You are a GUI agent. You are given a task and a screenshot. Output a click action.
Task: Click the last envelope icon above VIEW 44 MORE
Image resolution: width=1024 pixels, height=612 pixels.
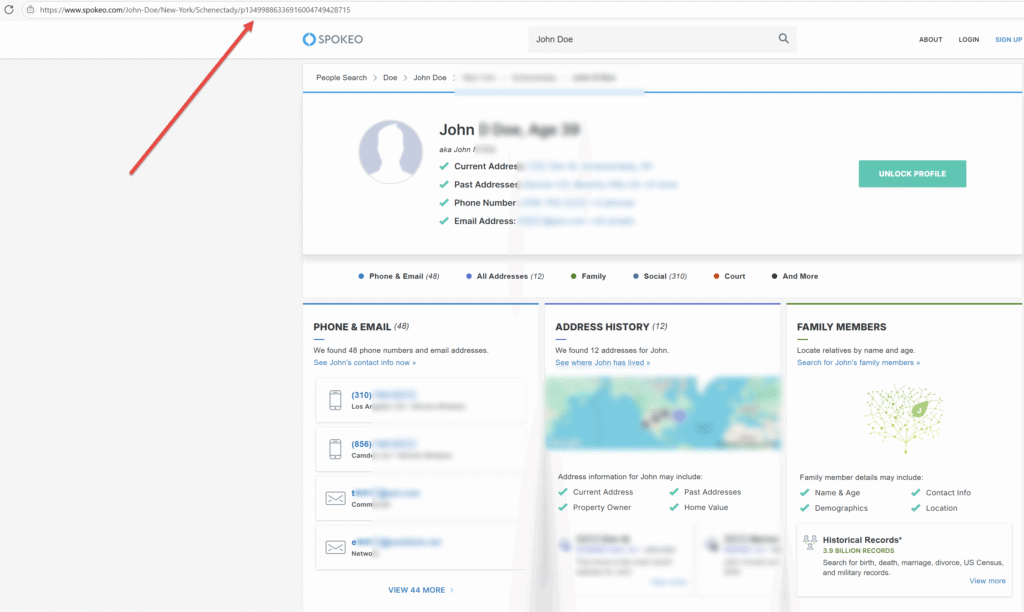tap(335, 547)
